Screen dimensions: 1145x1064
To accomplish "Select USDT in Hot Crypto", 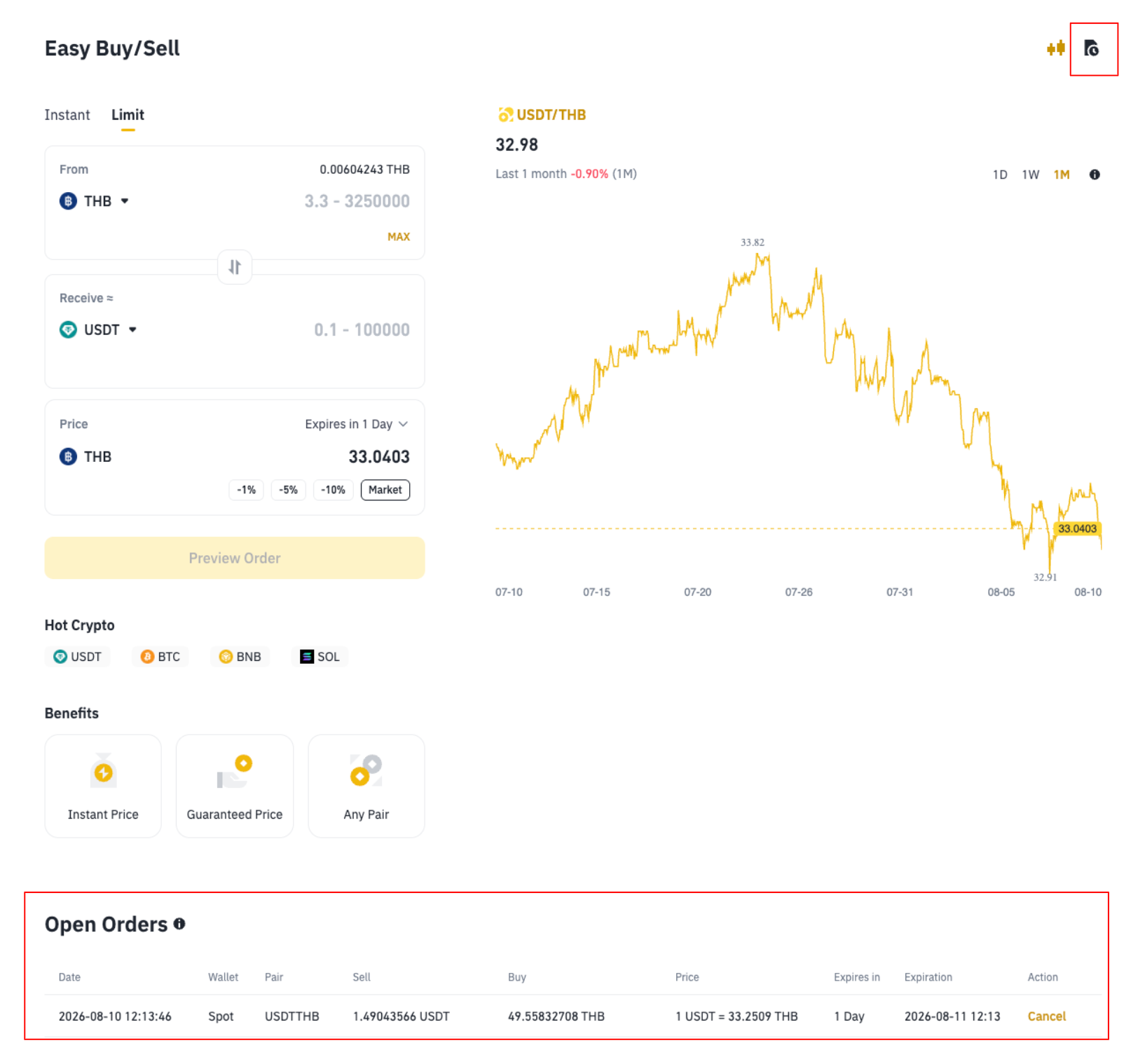I will coord(78,657).
